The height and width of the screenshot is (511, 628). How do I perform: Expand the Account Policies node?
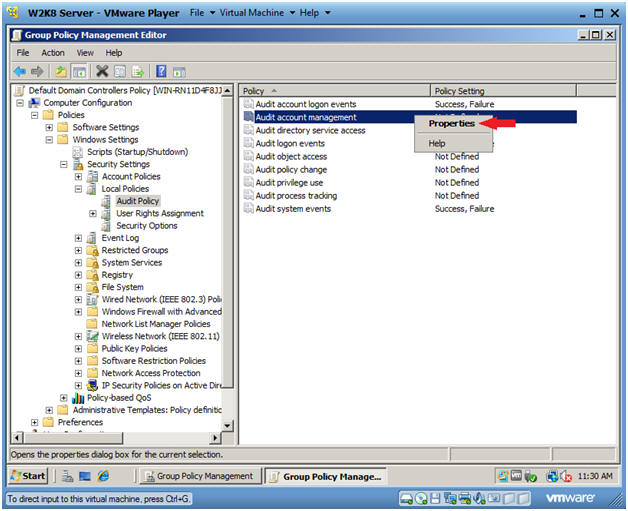pos(78,177)
